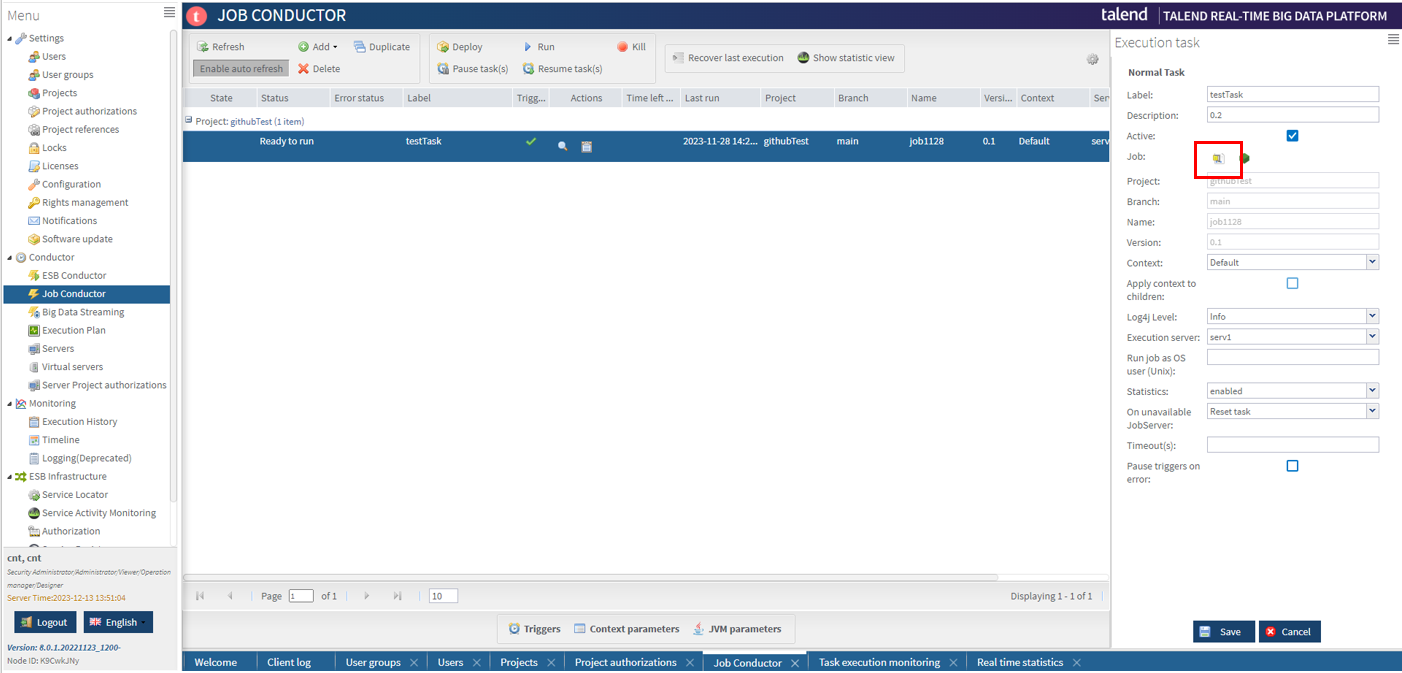Open Execution History in menu
The width and height of the screenshot is (1402, 673).
coord(80,422)
